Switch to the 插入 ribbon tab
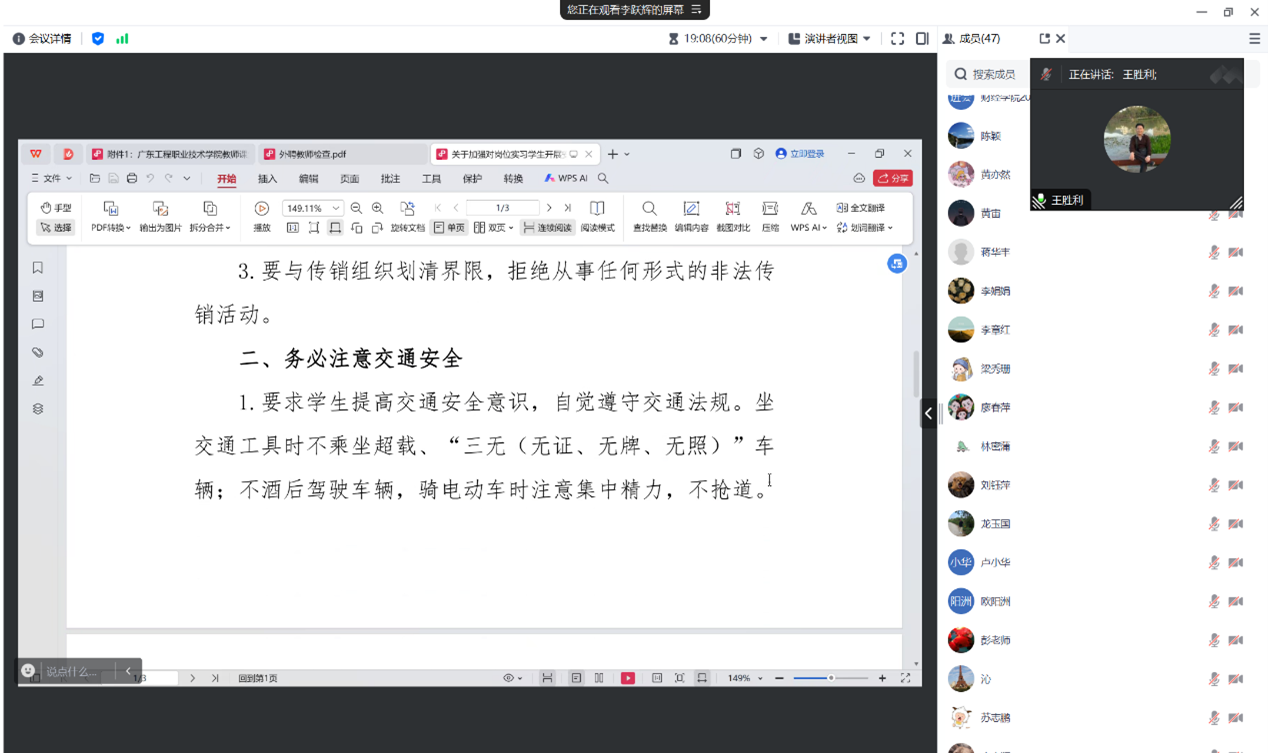 267,179
